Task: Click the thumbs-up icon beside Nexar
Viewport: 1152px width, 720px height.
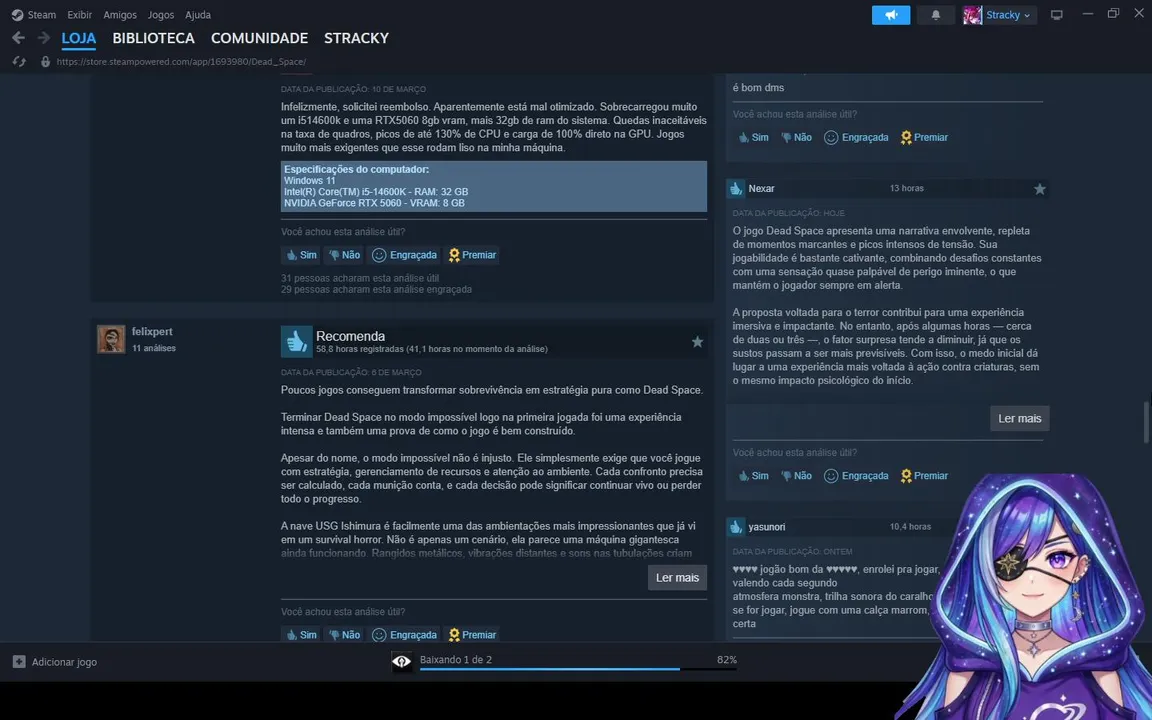Action: (x=736, y=189)
